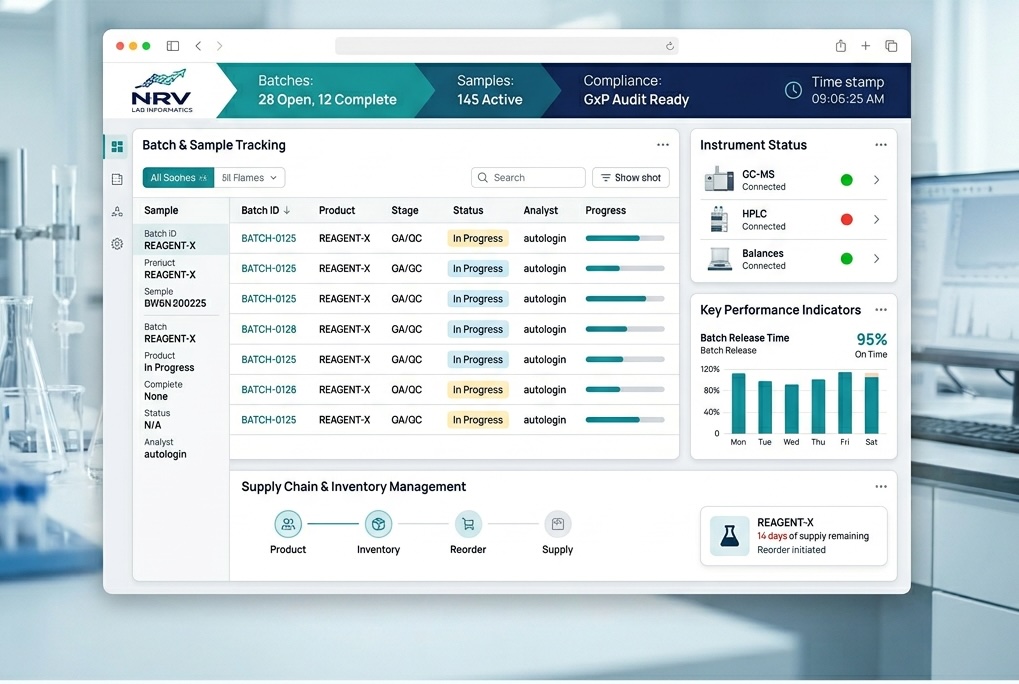Click the Product column header
Image resolution: width=1019 pixels, height=684 pixels.
[337, 210]
